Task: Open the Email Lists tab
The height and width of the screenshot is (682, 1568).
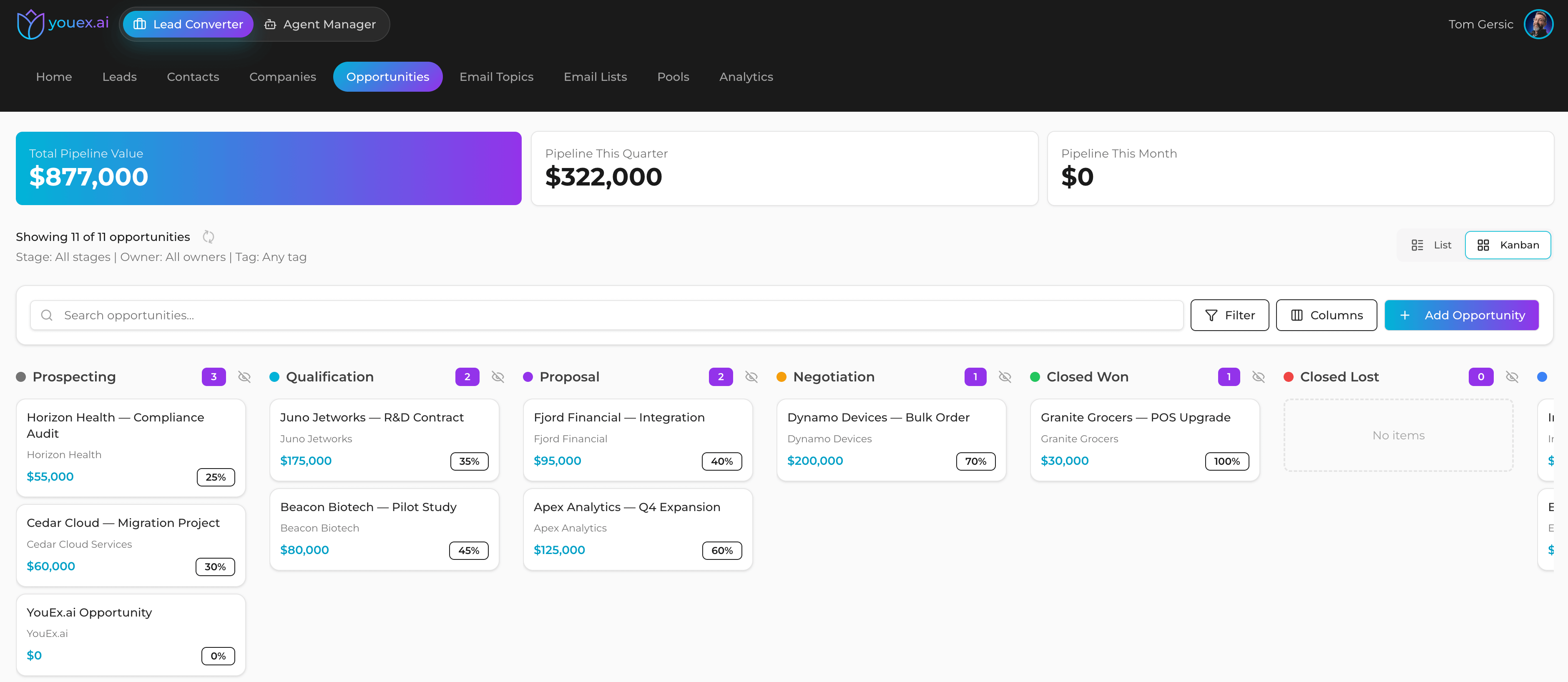Action: (x=596, y=77)
